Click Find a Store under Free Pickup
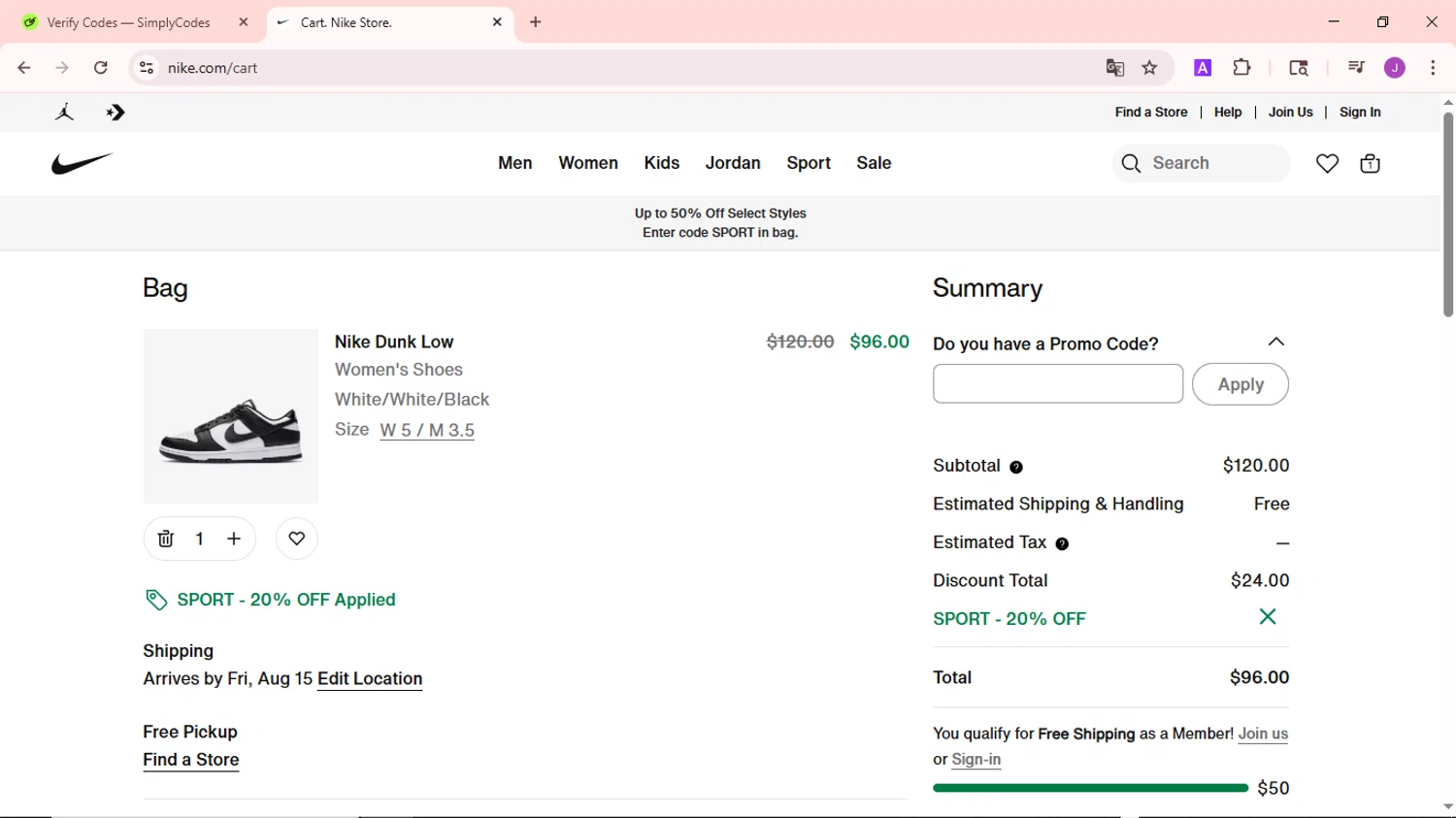The height and width of the screenshot is (818, 1456). click(x=191, y=760)
